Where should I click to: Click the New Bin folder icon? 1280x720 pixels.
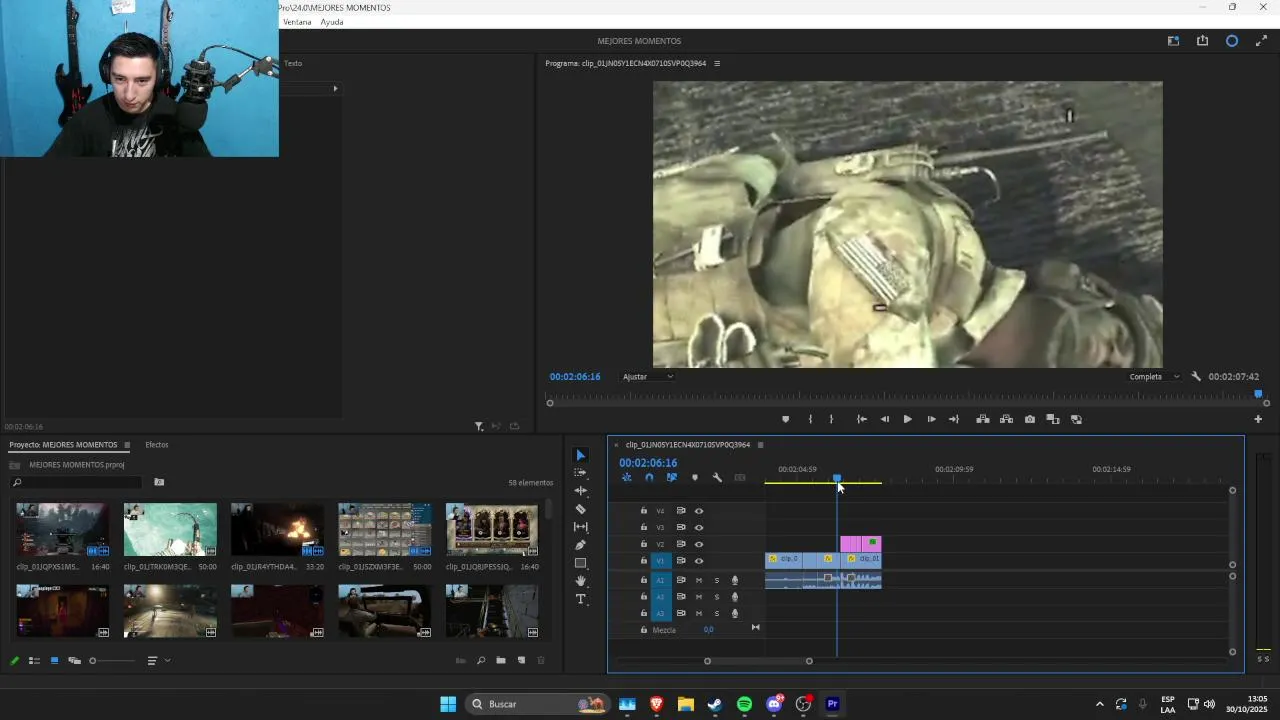click(x=501, y=660)
